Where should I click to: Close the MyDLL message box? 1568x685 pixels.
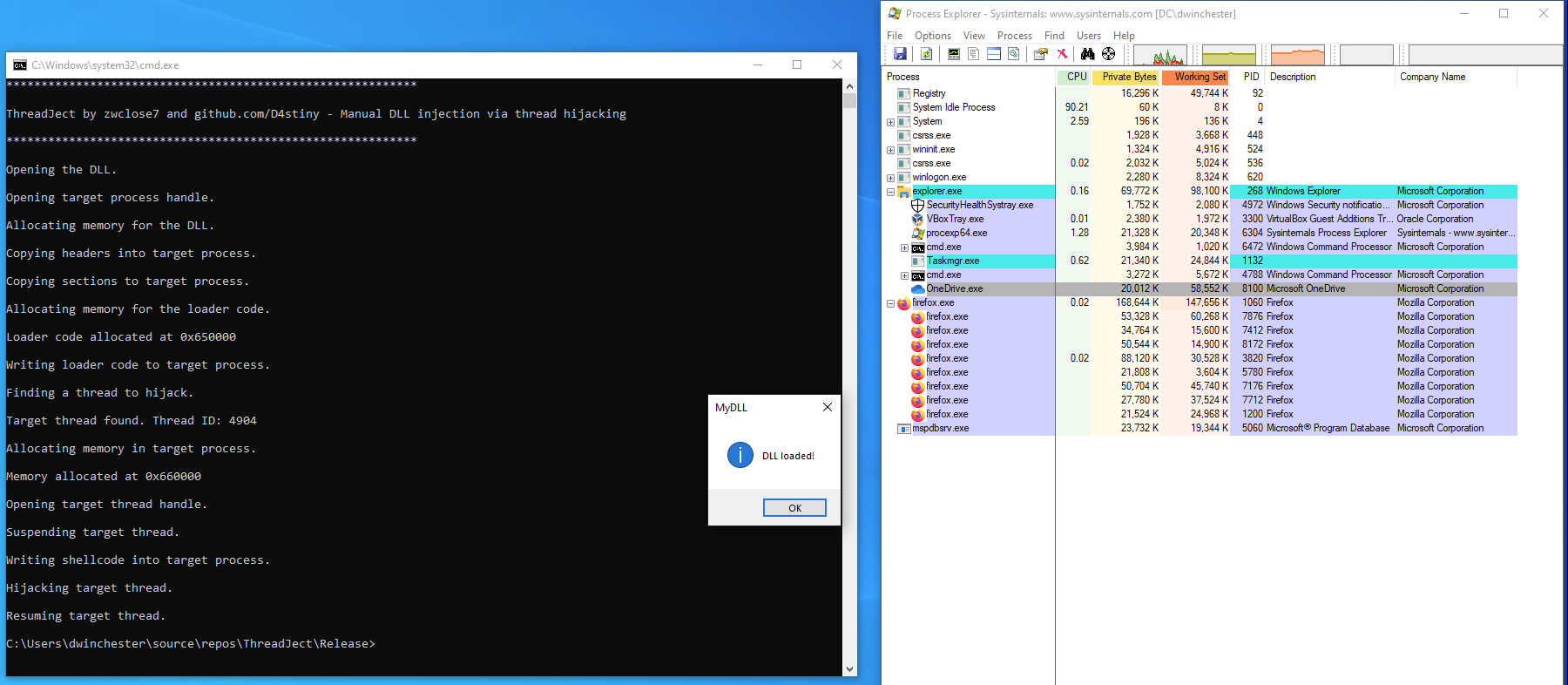coord(828,407)
